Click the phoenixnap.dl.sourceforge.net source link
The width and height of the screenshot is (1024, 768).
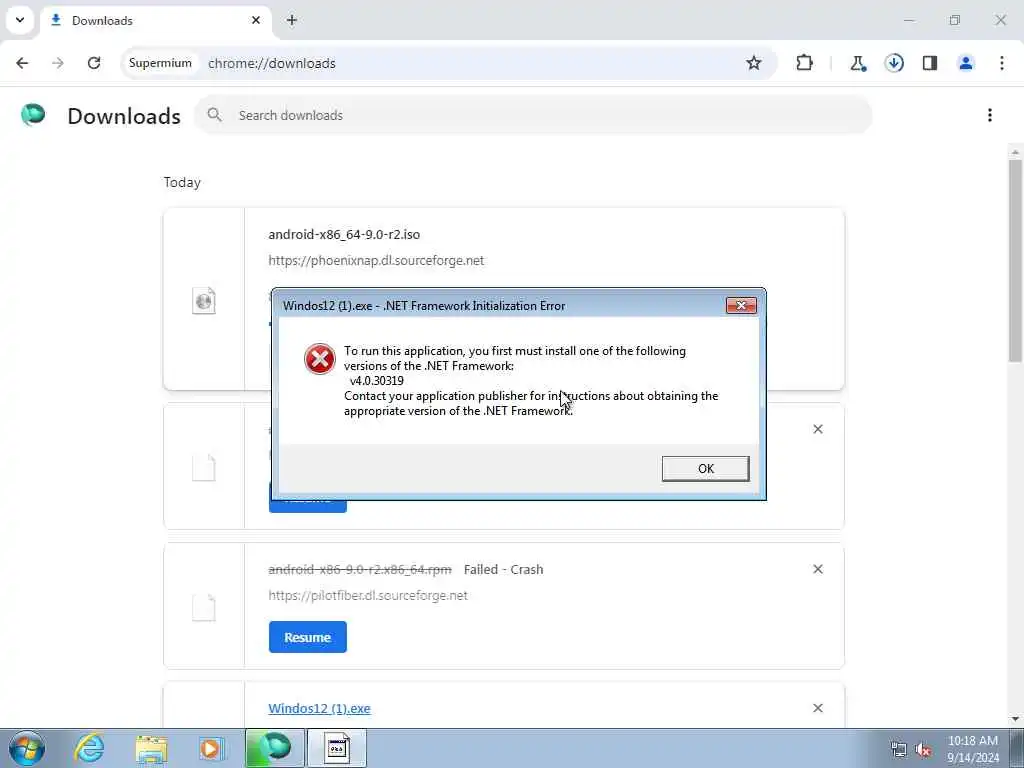[x=376, y=261]
